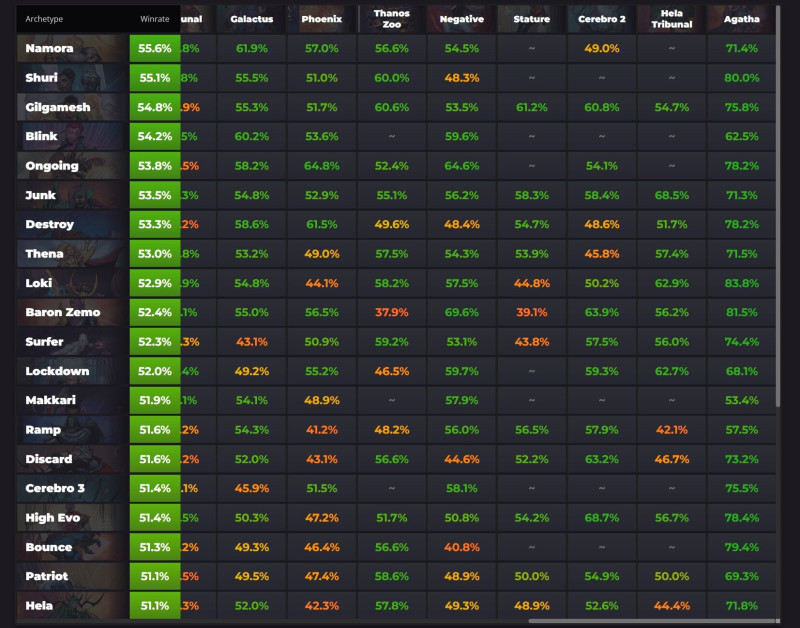Open the Lockdown archetype row
Viewport: 800px width, 628px height.
tap(72, 371)
